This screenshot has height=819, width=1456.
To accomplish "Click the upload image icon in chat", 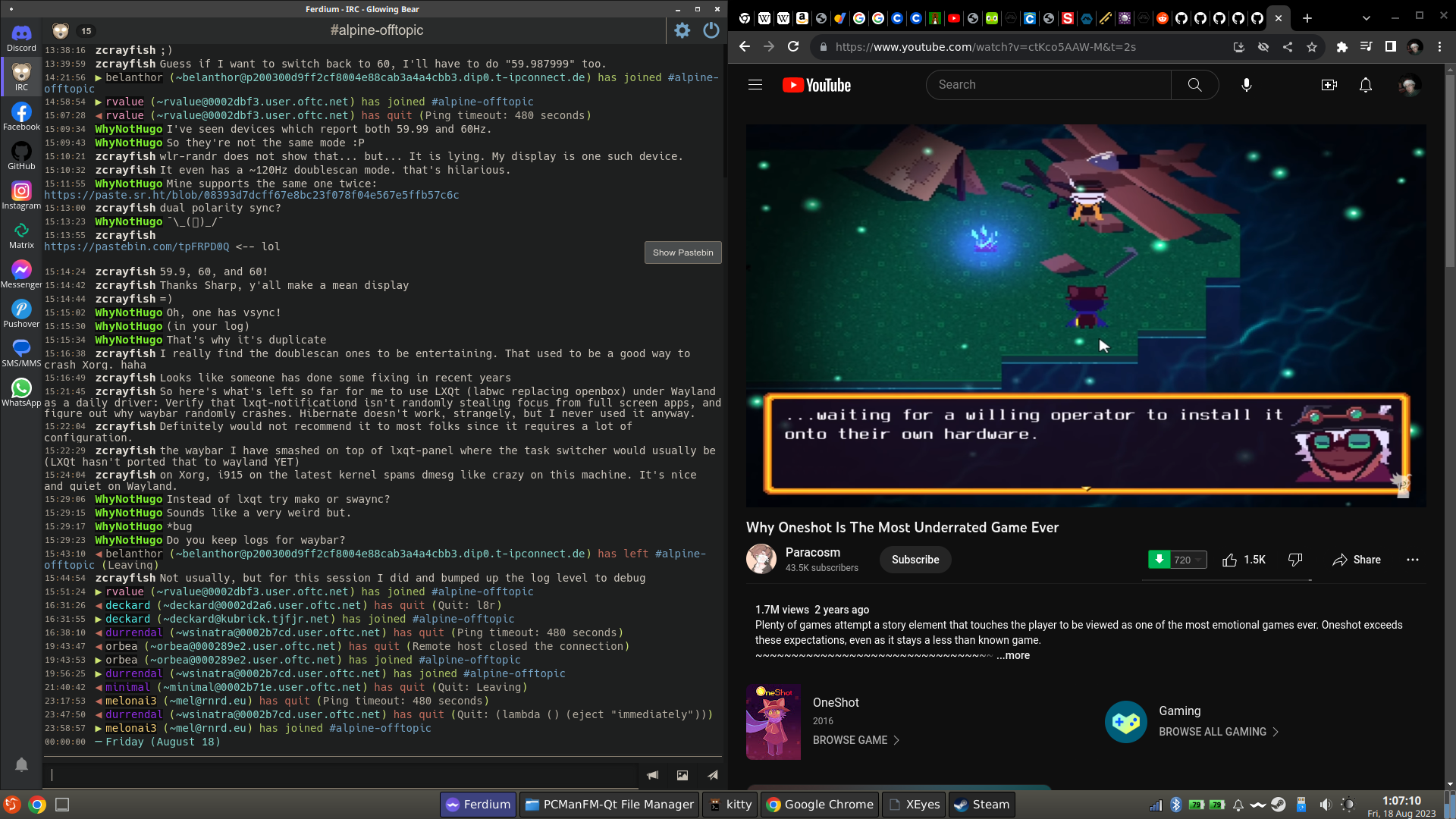I will pos(682,775).
